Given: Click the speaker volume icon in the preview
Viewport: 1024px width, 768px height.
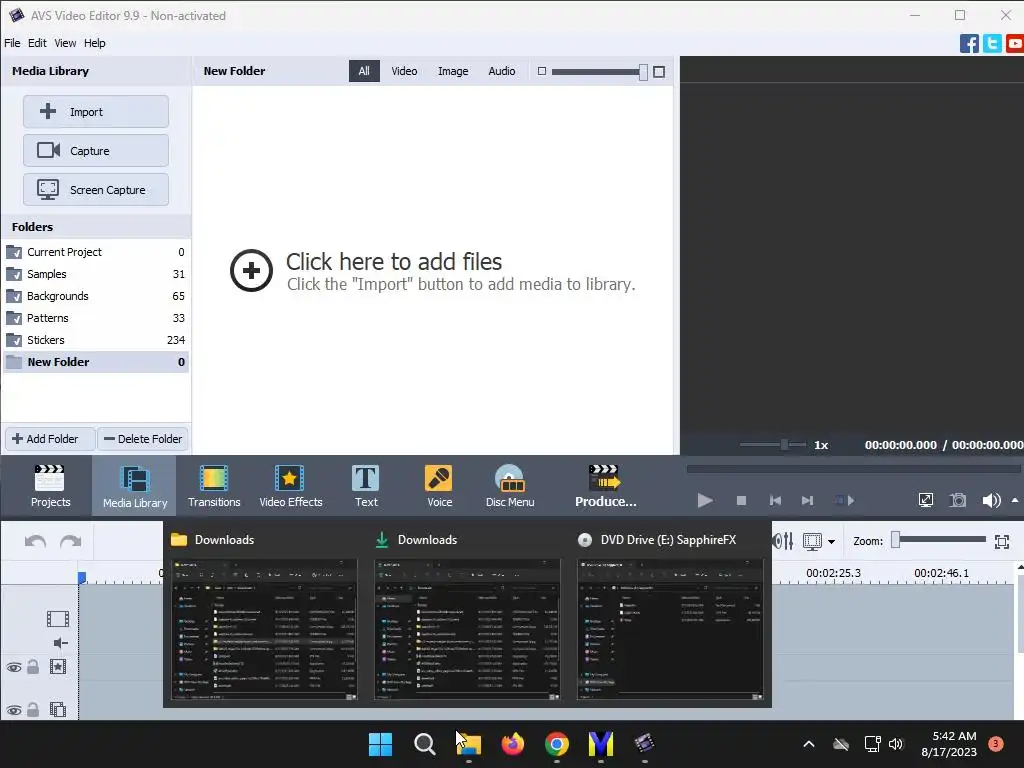Looking at the screenshot, I should click(991, 500).
